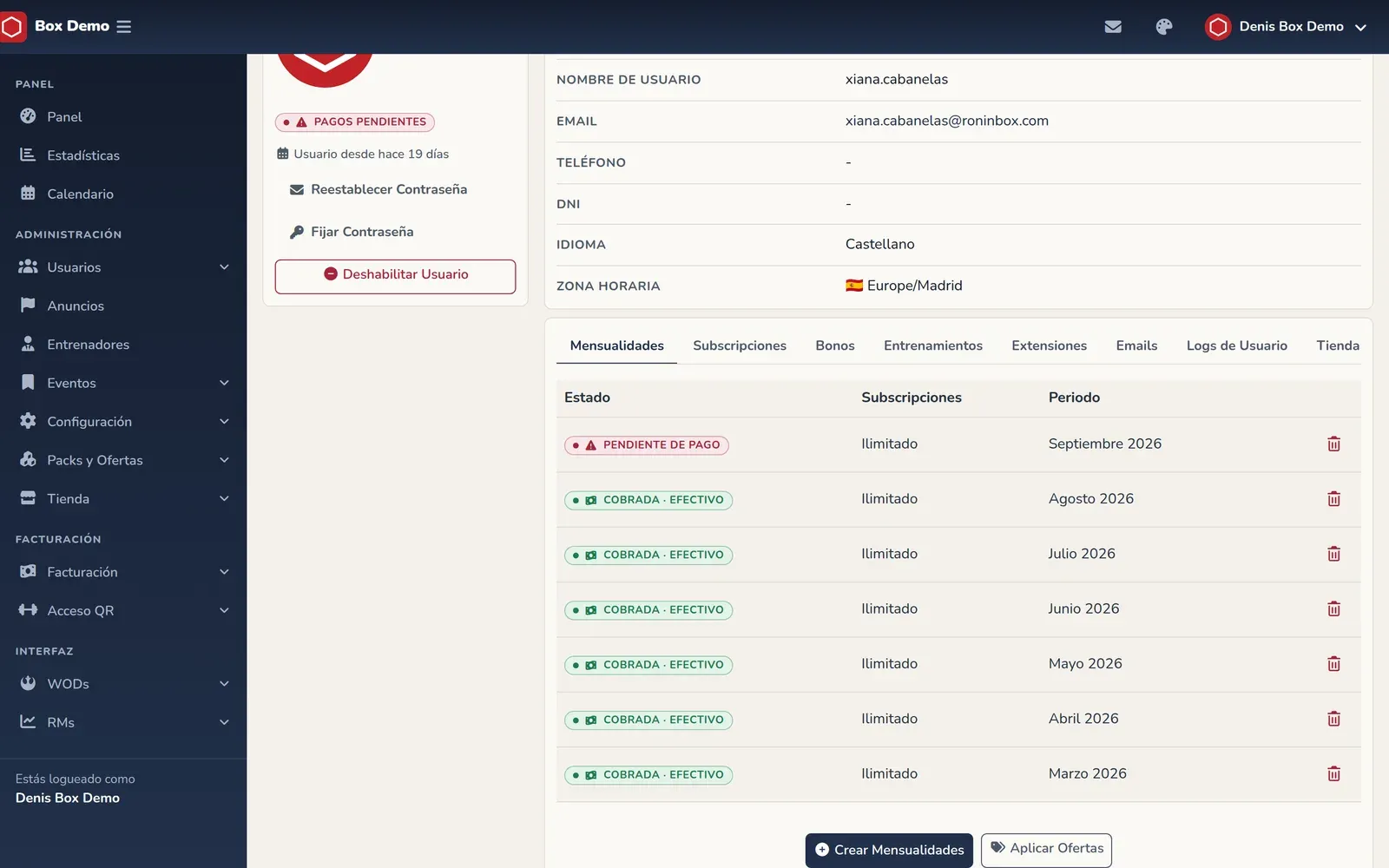This screenshot has width=1389, height=868.
Task: Switch to the Bonos tab
Action: [x=835, y=345]
